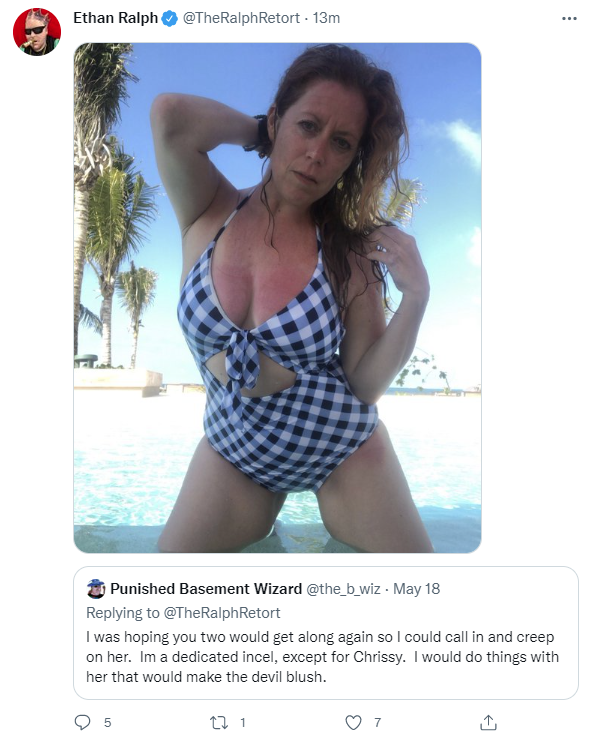Open Ethan Ralph's profile avatar
Image resolution: width=589 pixels, height=741 pixels.
click(37, 32)
